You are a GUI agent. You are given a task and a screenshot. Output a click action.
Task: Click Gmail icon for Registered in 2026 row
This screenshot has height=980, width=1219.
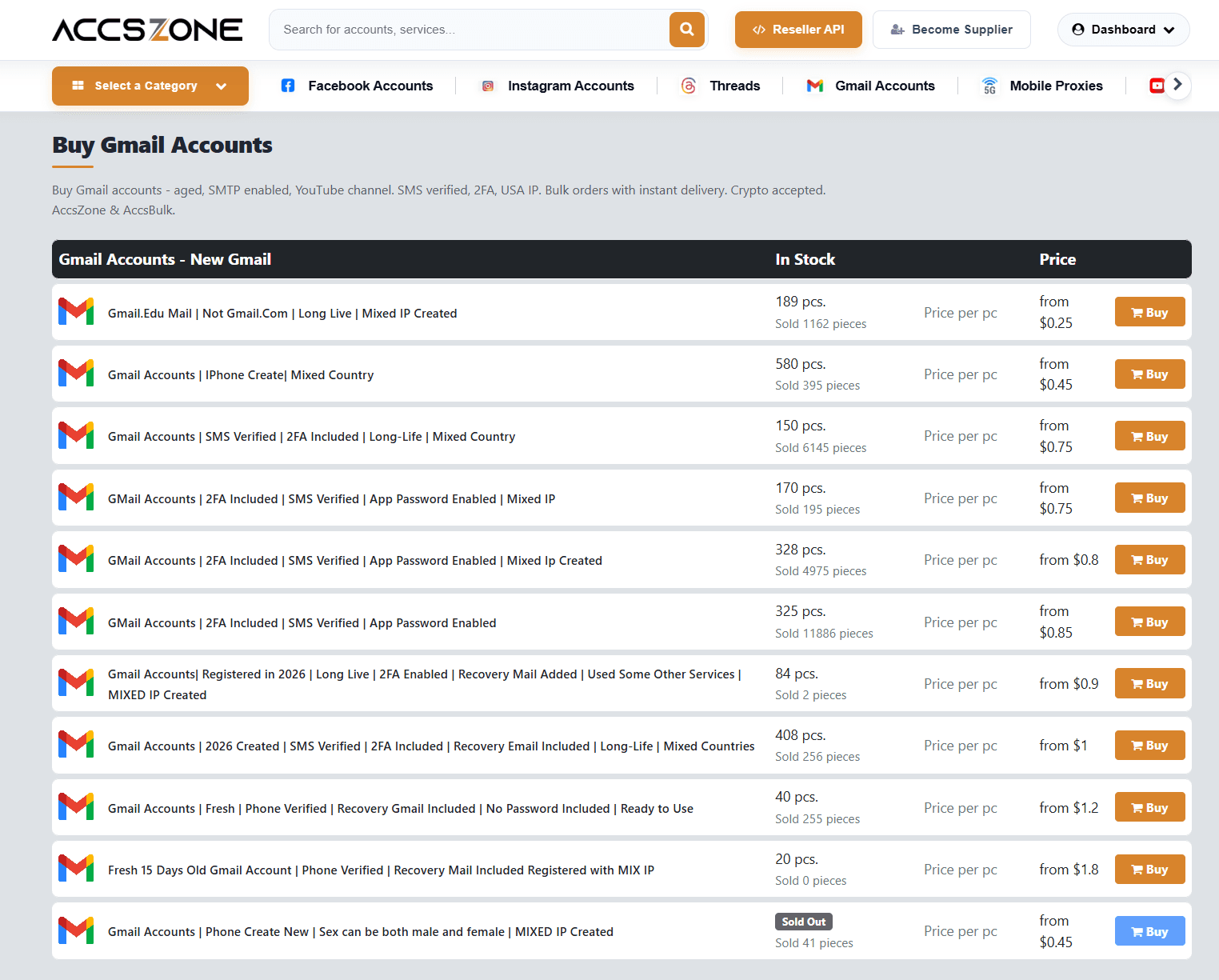76,683
